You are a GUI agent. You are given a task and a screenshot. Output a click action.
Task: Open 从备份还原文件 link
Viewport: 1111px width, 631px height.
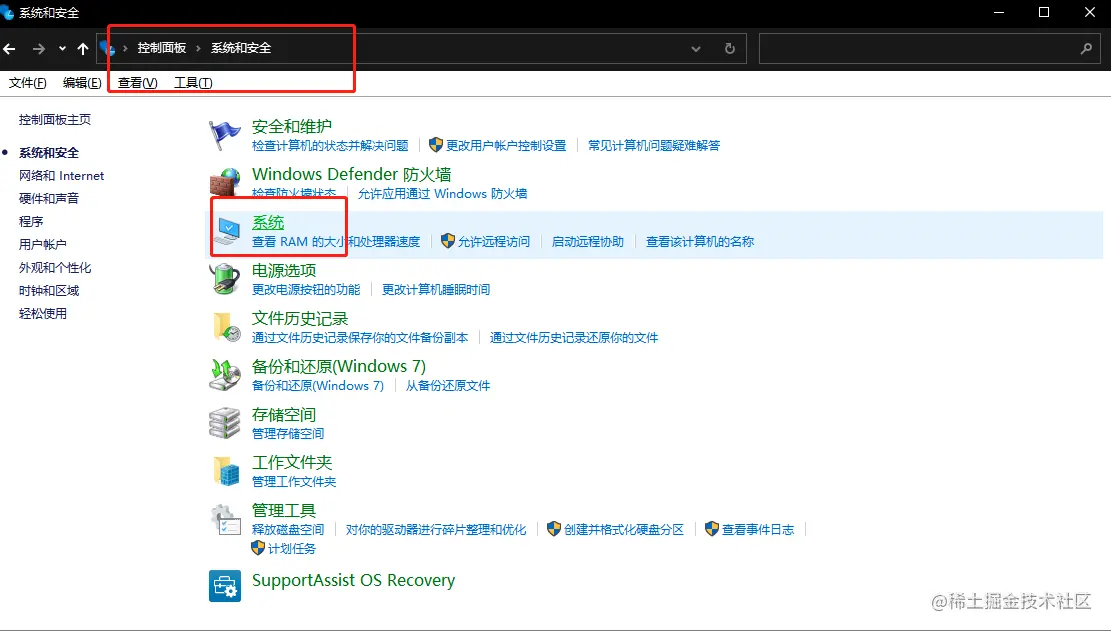(448, 386)
